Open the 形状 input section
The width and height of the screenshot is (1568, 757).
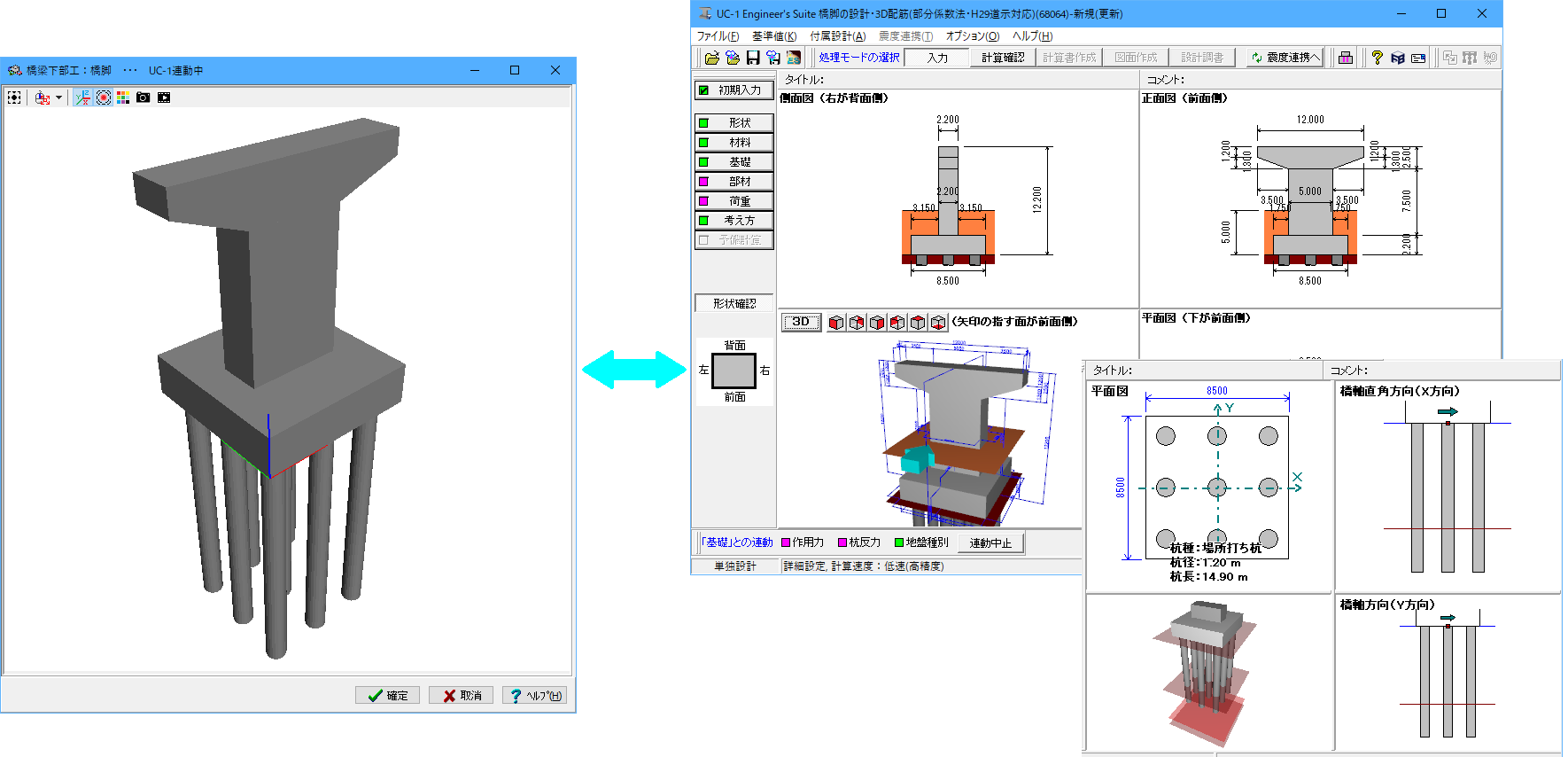(734, 122)
